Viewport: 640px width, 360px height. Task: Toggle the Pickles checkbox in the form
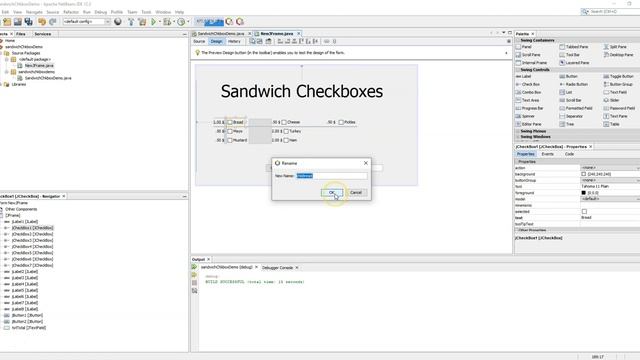[x=341, y=122]
